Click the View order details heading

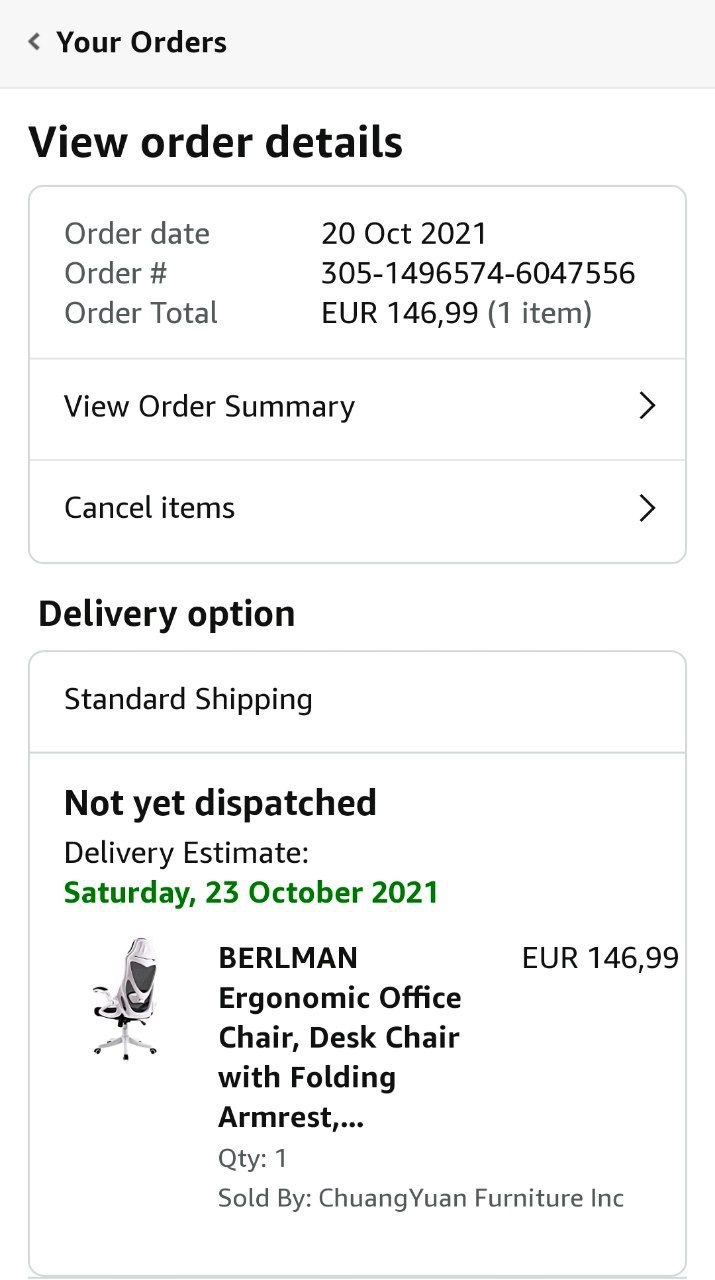click(215, 142)
